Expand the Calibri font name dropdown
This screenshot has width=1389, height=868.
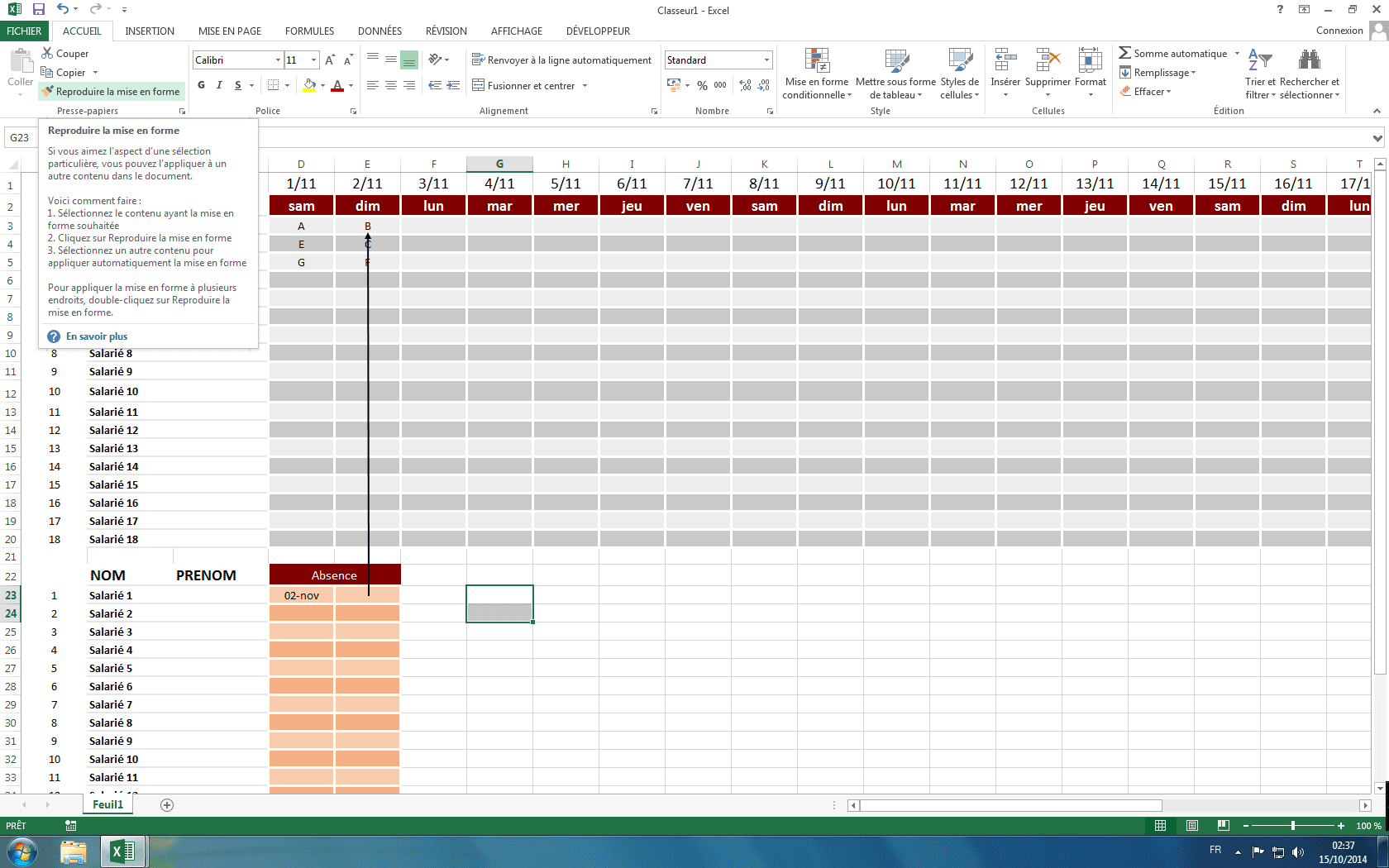pos(278,60)
